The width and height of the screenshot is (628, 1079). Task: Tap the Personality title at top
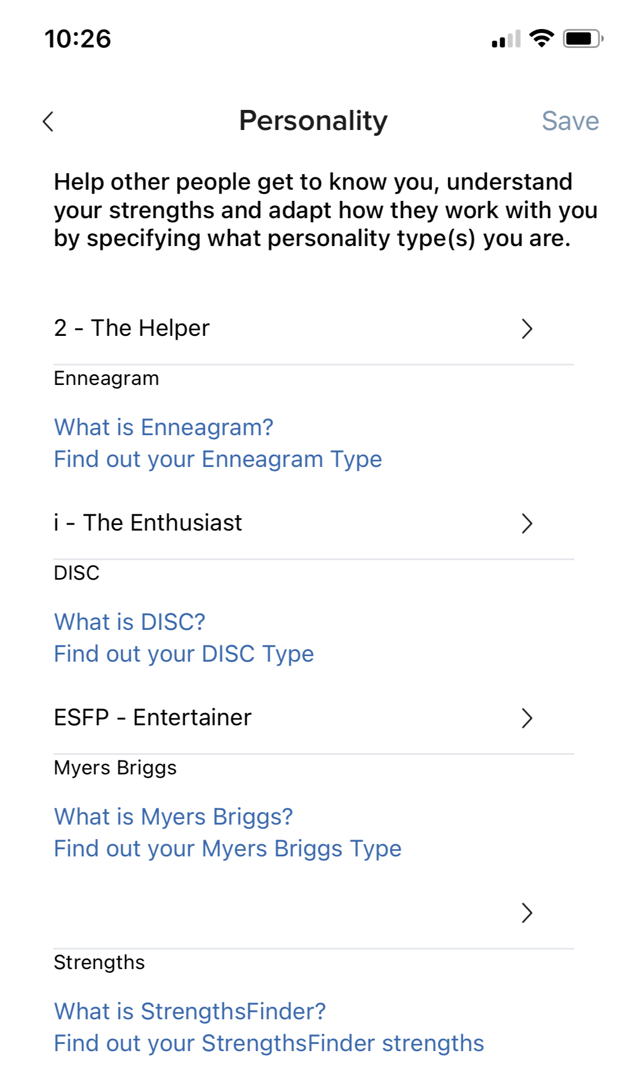click(x=313, y=120)
